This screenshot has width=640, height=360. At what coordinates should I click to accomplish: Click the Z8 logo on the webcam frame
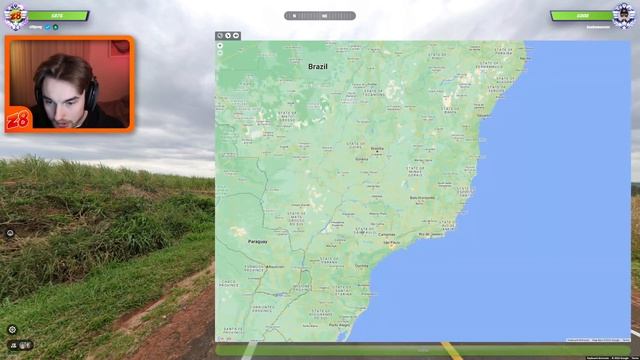18,120
